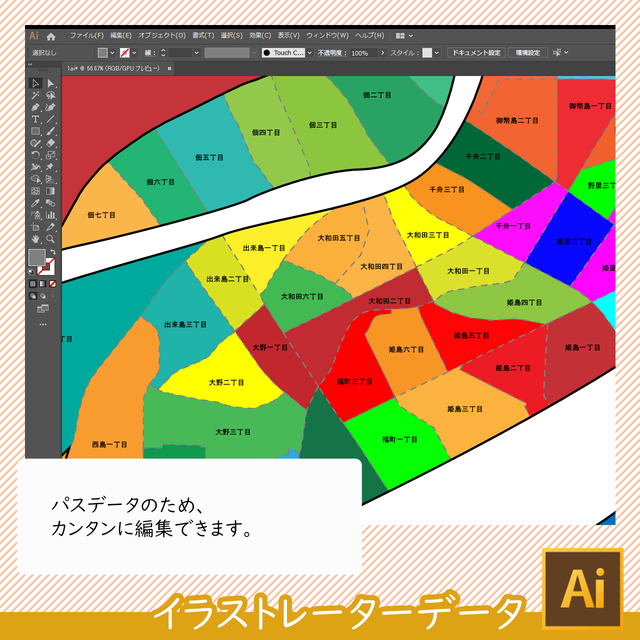The height and width of the screenshot is (640, 640).
Task: Open the Edit Toolbar three-dots button
Action: coord(43,324)
